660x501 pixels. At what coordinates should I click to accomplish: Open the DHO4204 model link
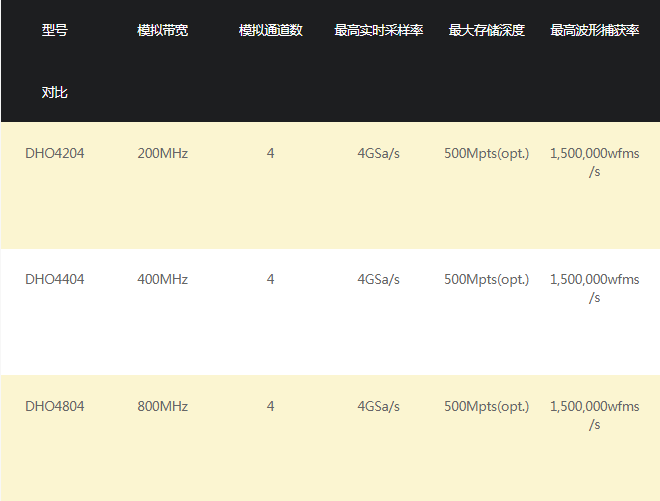pyautogui.click(x=55, y=153)
